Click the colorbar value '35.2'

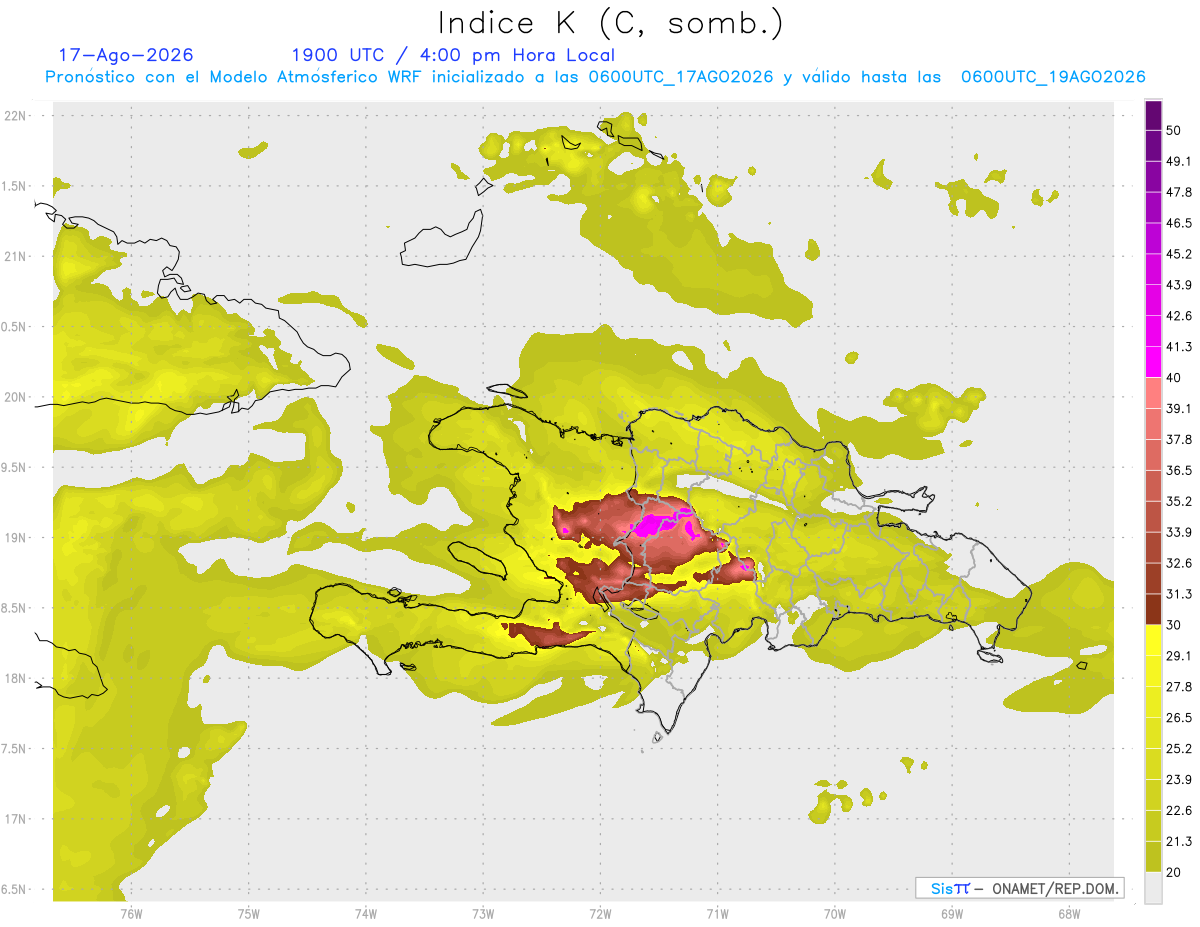click(1180, 501)
